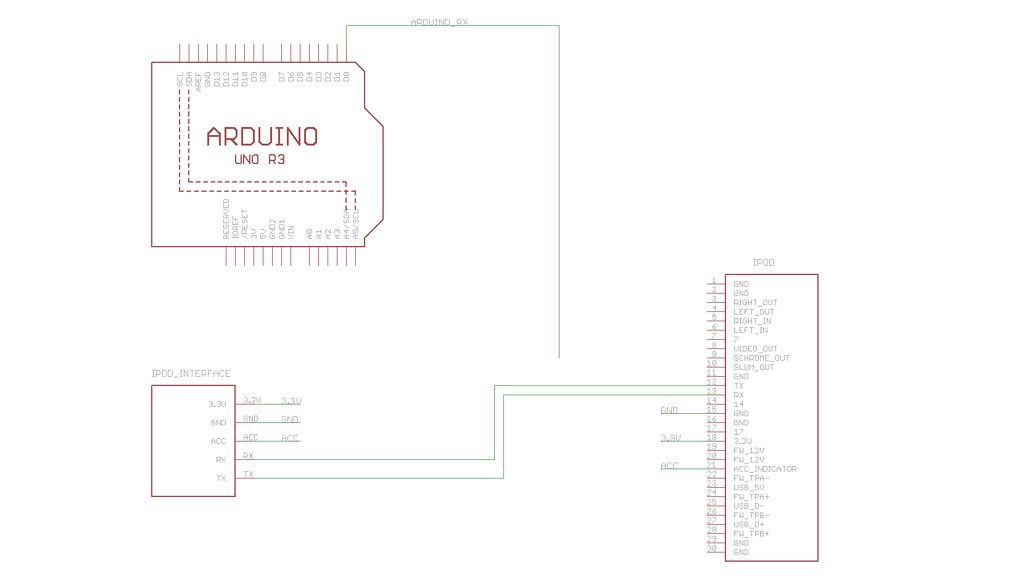The width and height of the screenshot is (1024, 579).
Task: Select the ARDUINO component label
Action: [262, 134]
